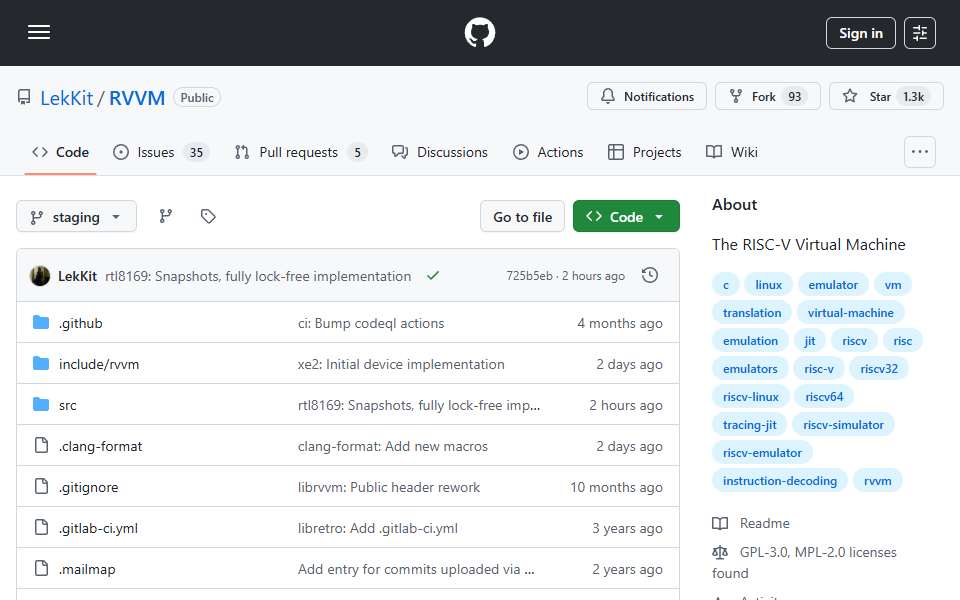Image resolution: width=960 pixels, height=600 pixels.
Task: Select the 'rvvm' topic tag
Action: (x=877, y=481)
